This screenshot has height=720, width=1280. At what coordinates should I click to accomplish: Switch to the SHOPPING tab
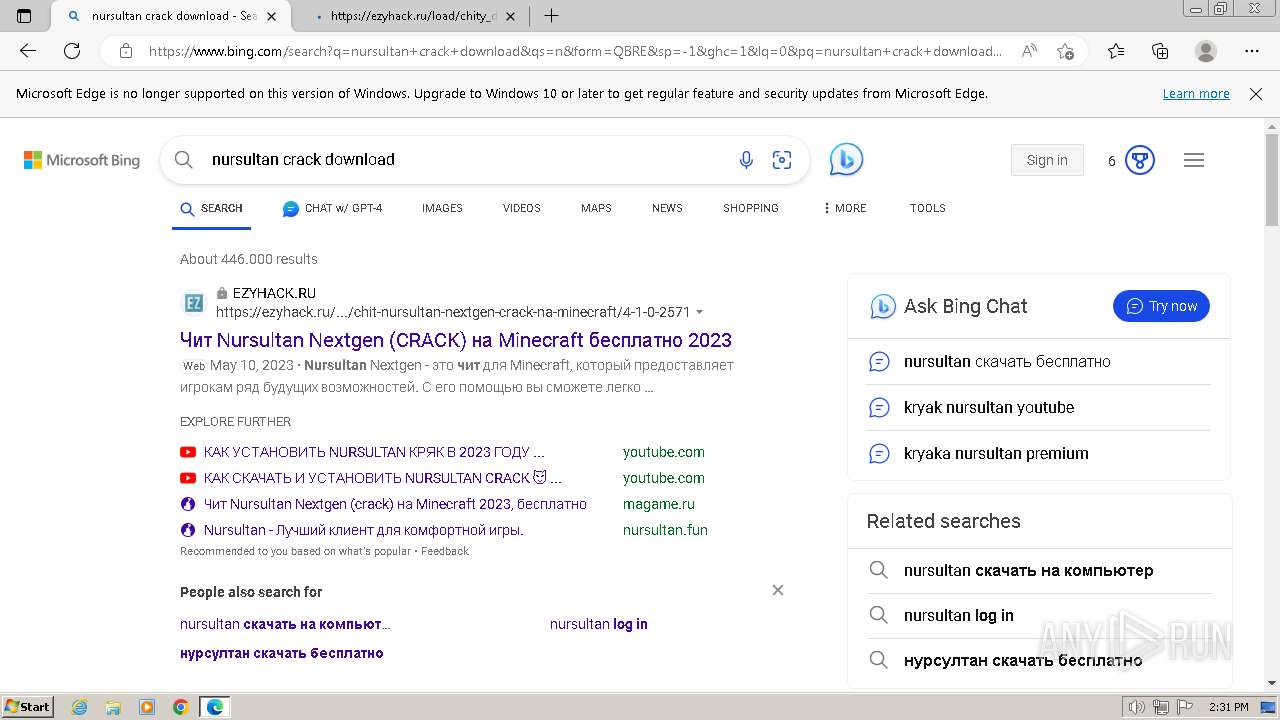pos(750,208)
